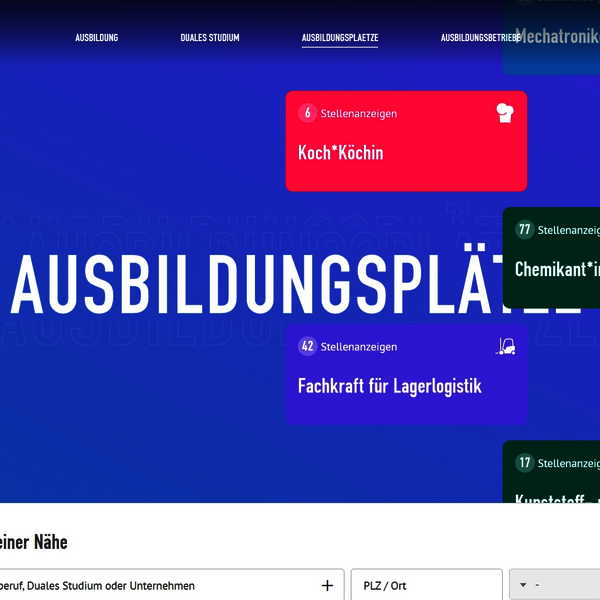Viewport: 600px width, 600px height.
Task: Open the Koch*Köchin job card
Action: (x=405, y=153)
